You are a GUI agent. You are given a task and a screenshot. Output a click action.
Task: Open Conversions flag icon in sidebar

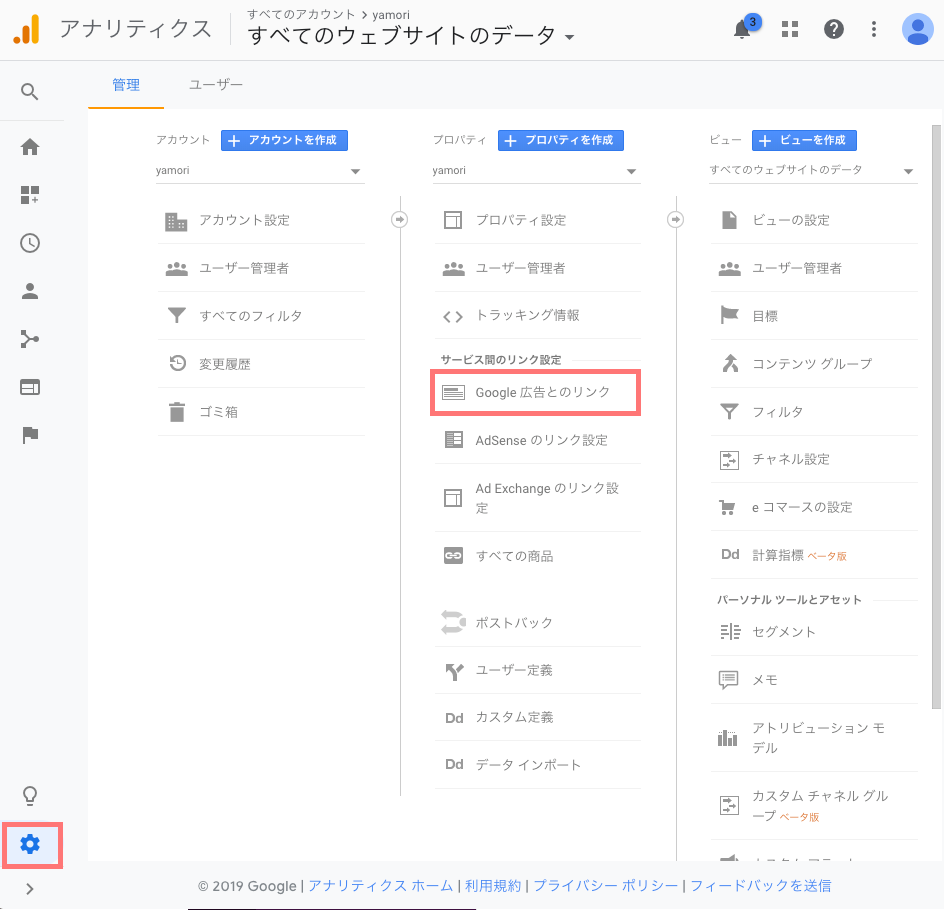30,435
